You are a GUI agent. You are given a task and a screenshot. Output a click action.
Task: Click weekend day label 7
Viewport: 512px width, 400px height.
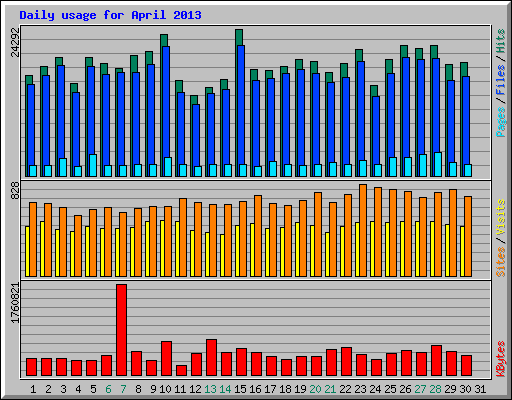tap(123, 389)
